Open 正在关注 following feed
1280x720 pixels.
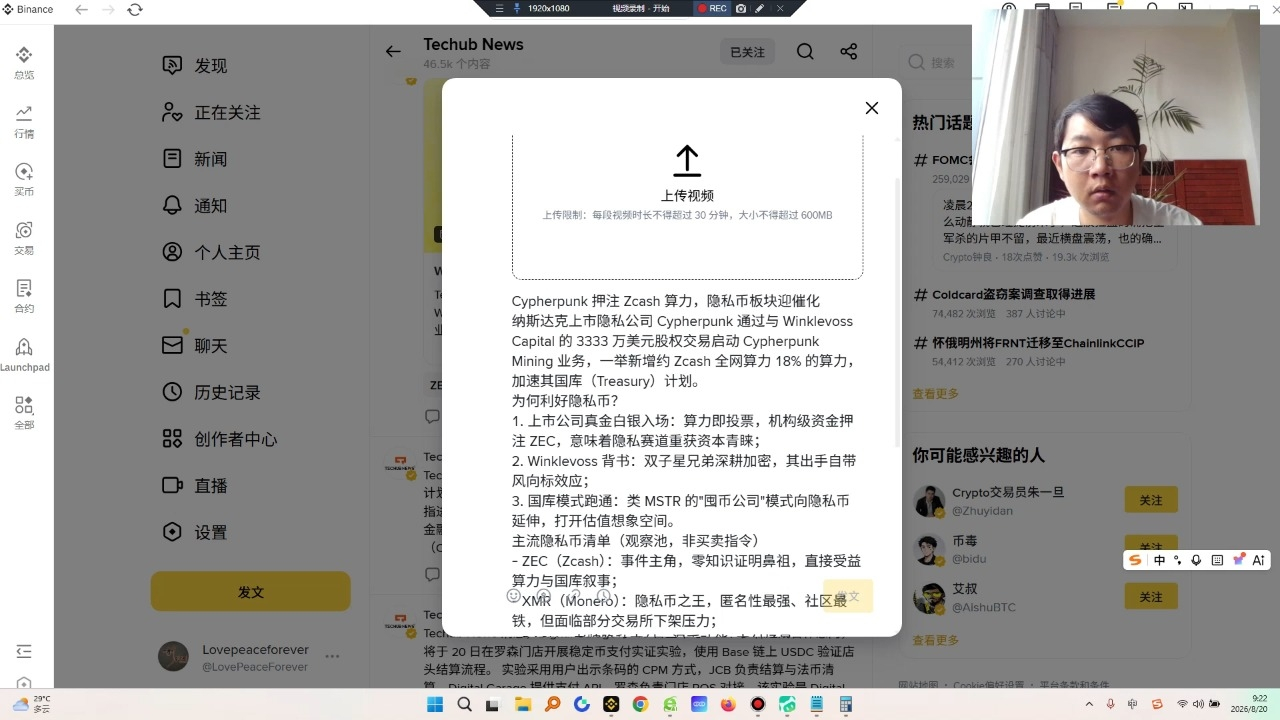[211, 113]
